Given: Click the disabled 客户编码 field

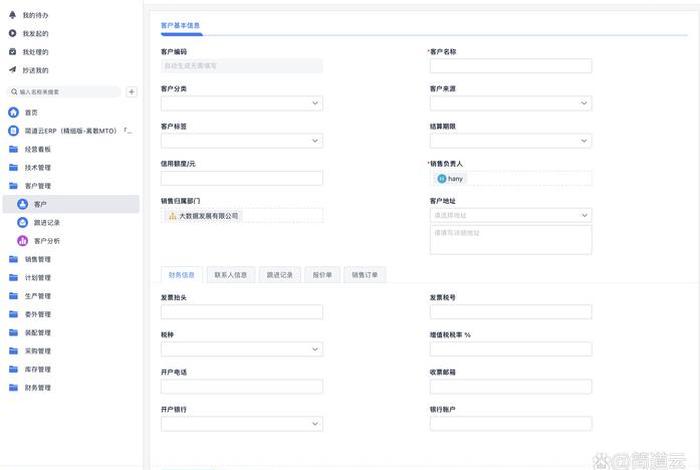Looking at the screenshot, I should tap(242, 66).
